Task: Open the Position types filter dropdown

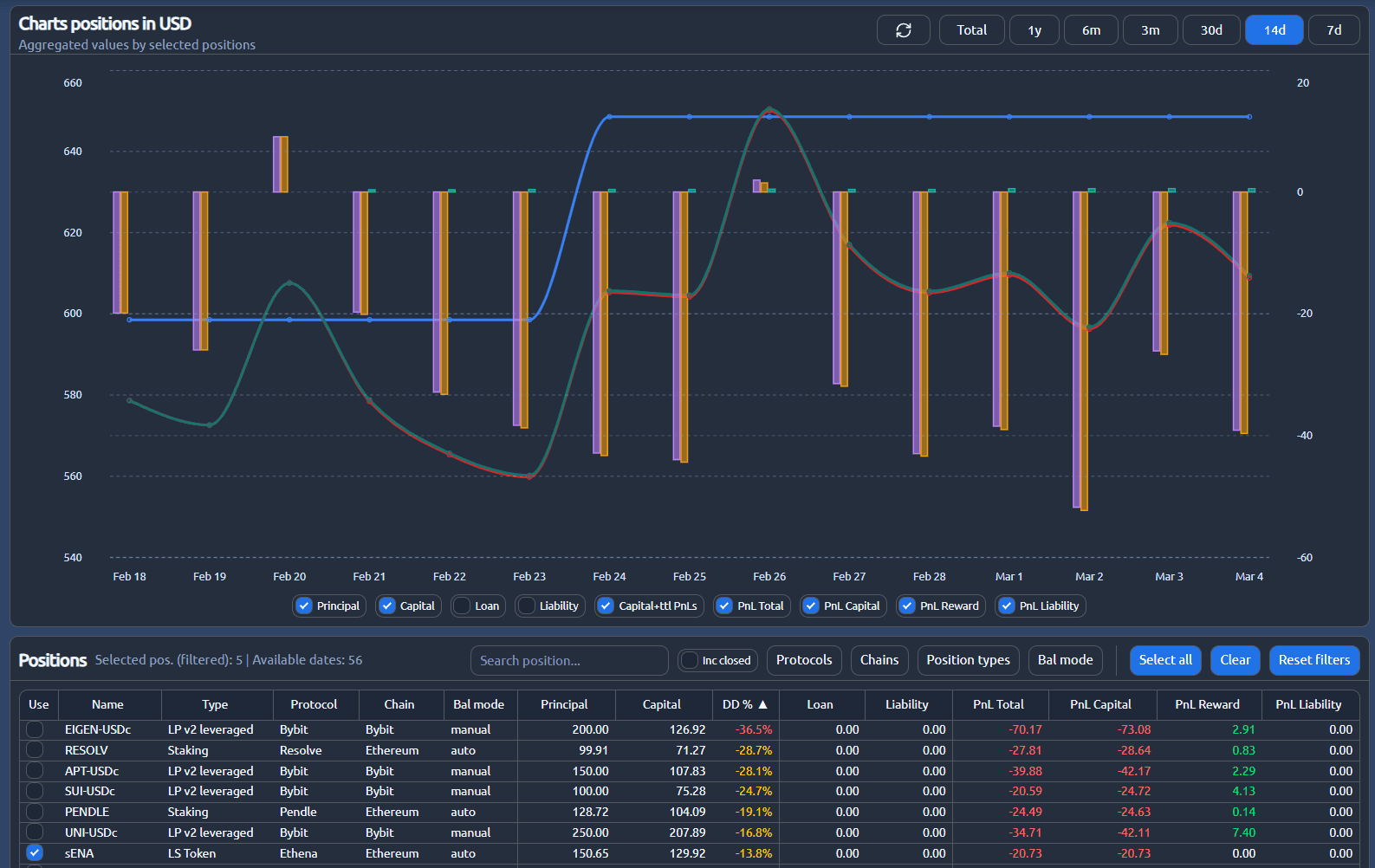Action: point(968,660)
